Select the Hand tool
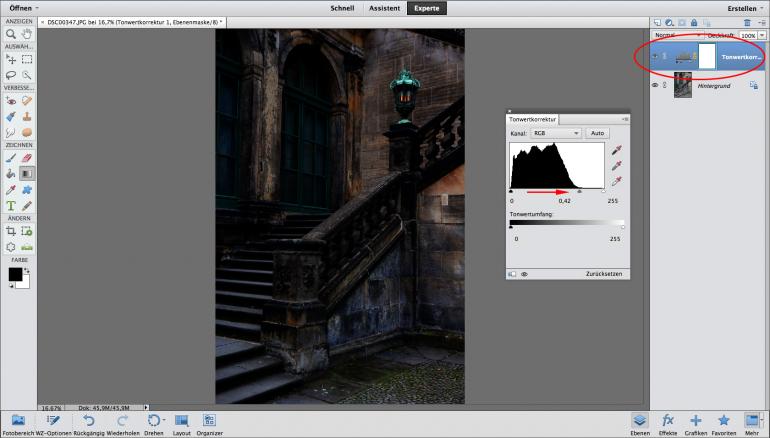The image size is (770, 438). pyautogui.click(x=27, y=34)
